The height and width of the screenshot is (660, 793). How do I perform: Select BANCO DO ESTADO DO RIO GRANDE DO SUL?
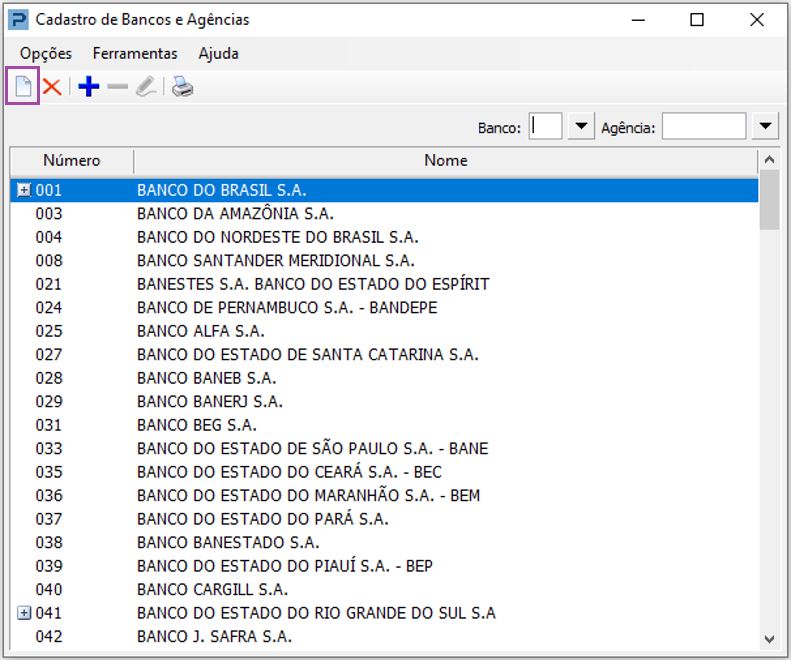pyautogui.click(x=384, y=613)
